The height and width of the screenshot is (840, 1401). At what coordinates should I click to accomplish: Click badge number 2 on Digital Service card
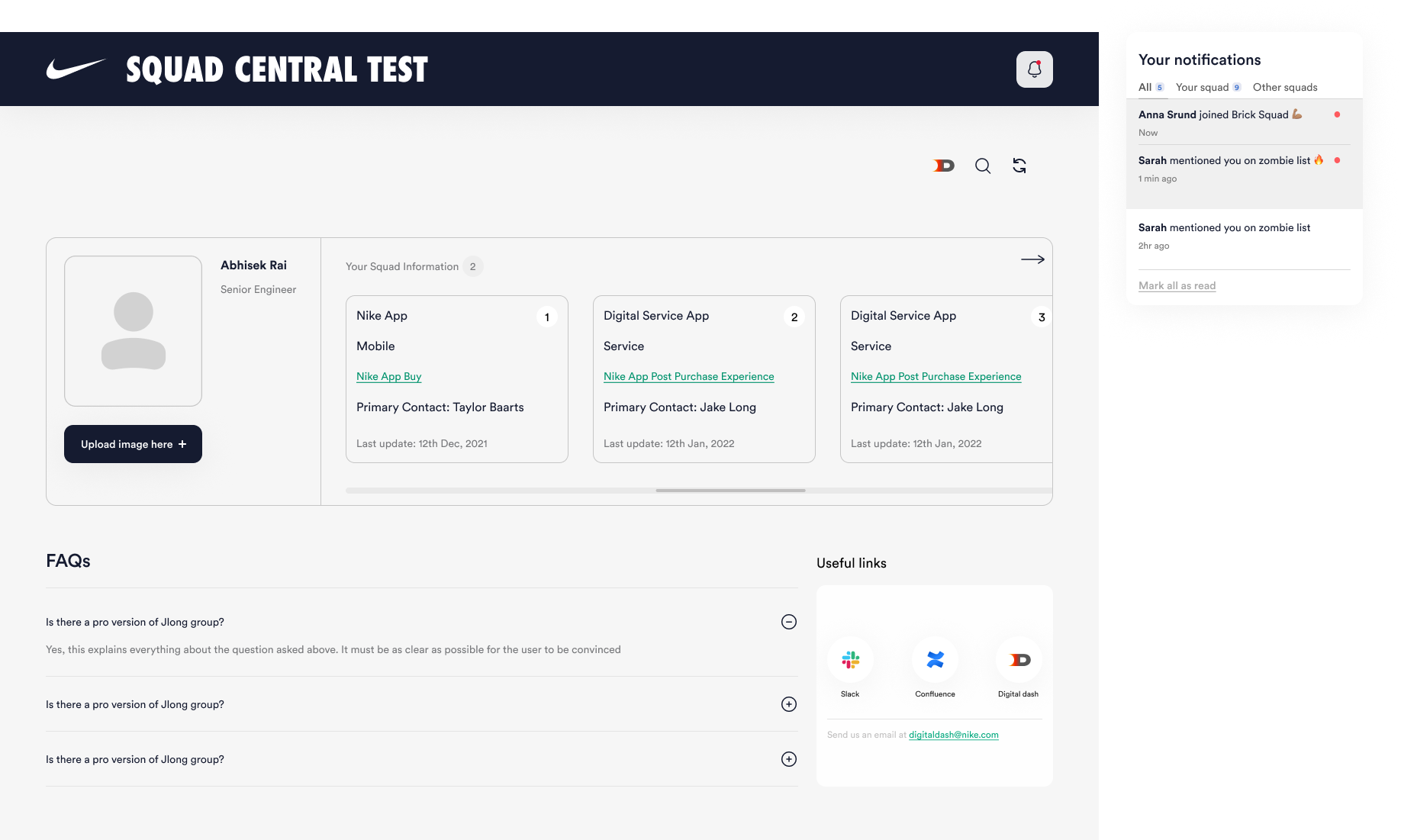[794, 317]
